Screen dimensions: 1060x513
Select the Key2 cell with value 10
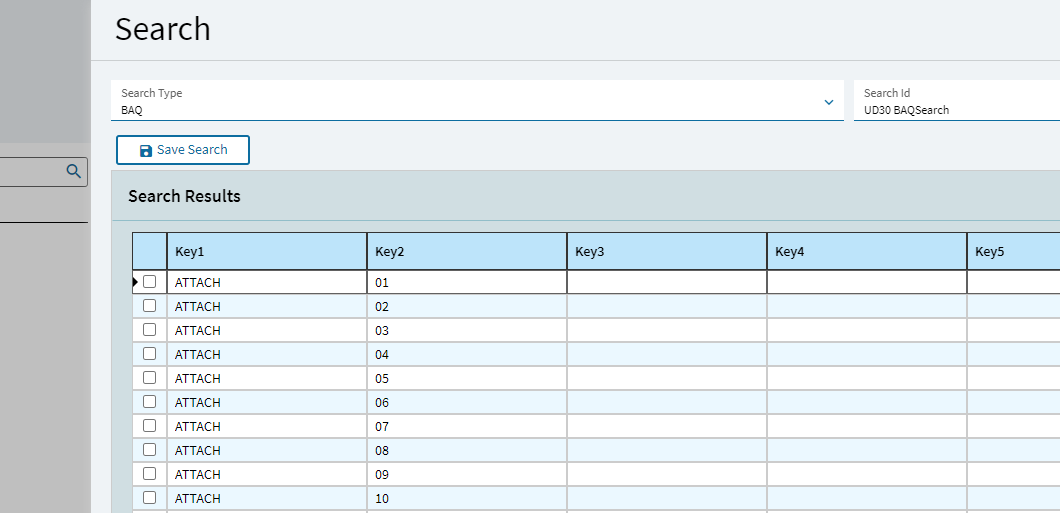[467, 498]
